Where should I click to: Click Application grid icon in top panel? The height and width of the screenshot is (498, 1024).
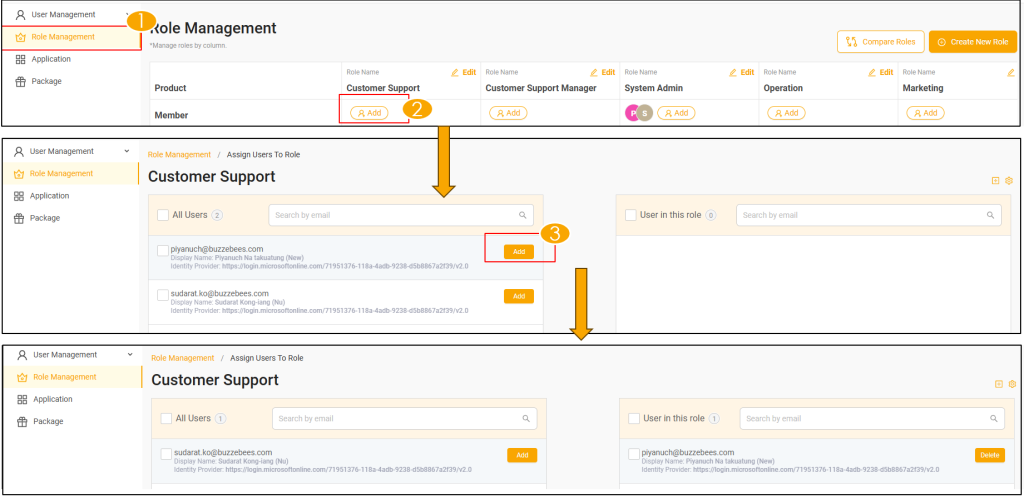20,59
